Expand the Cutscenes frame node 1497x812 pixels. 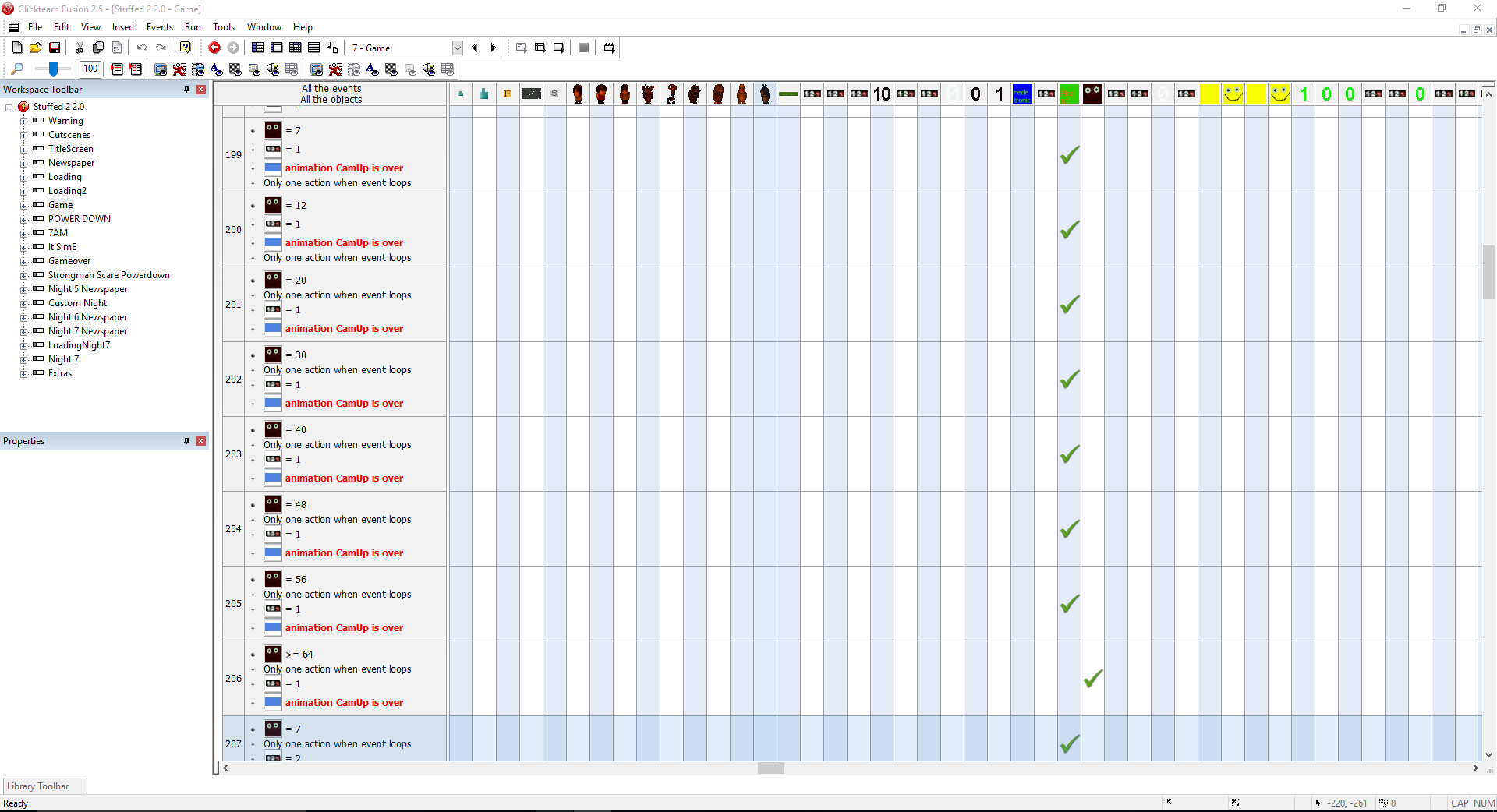[23, 136]
